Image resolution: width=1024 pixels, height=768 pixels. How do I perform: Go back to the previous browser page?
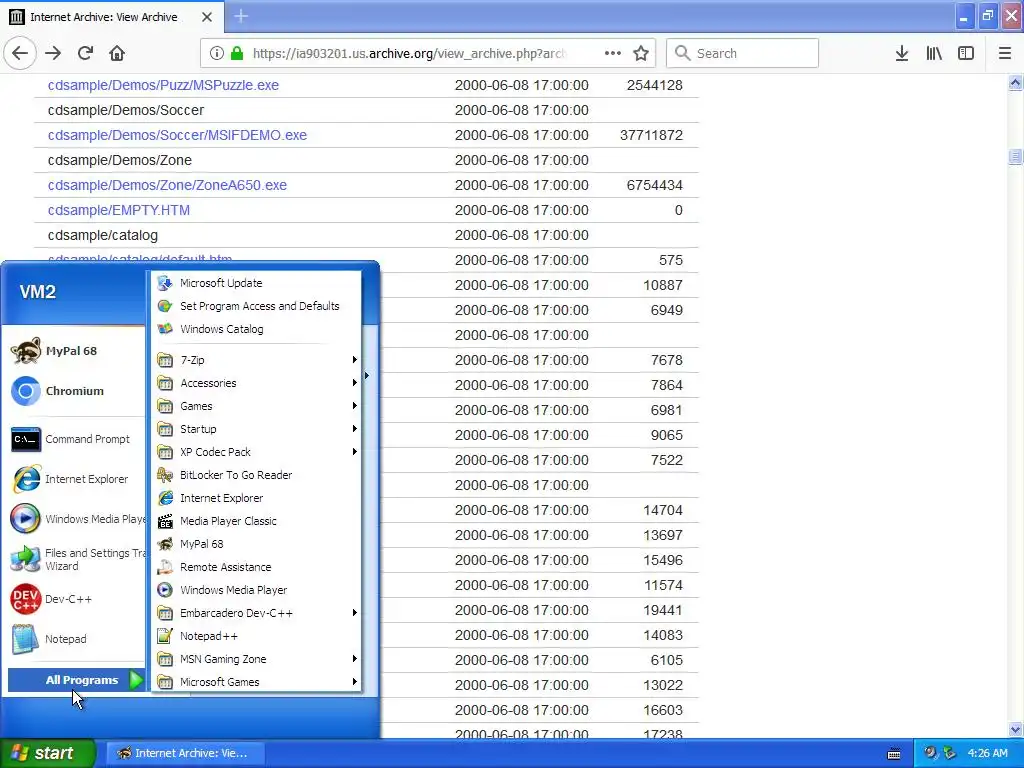[20, 53]
